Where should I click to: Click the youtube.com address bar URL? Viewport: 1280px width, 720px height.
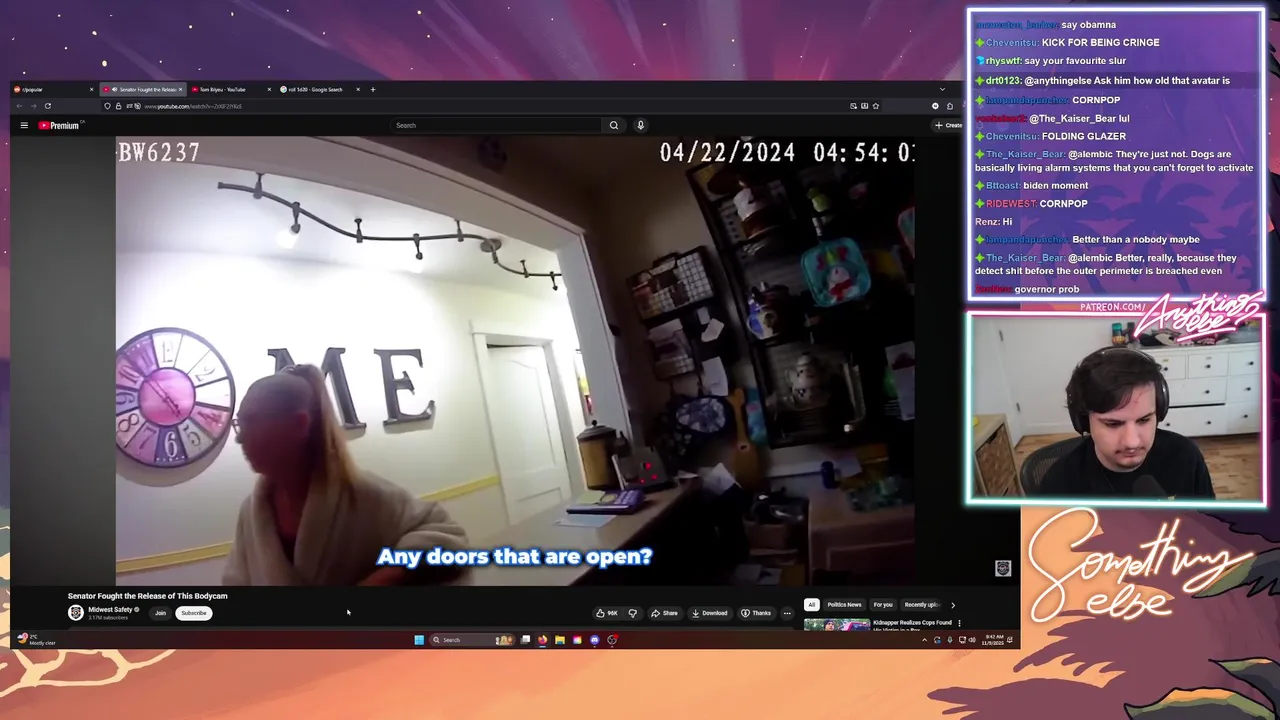coord(193,106)
